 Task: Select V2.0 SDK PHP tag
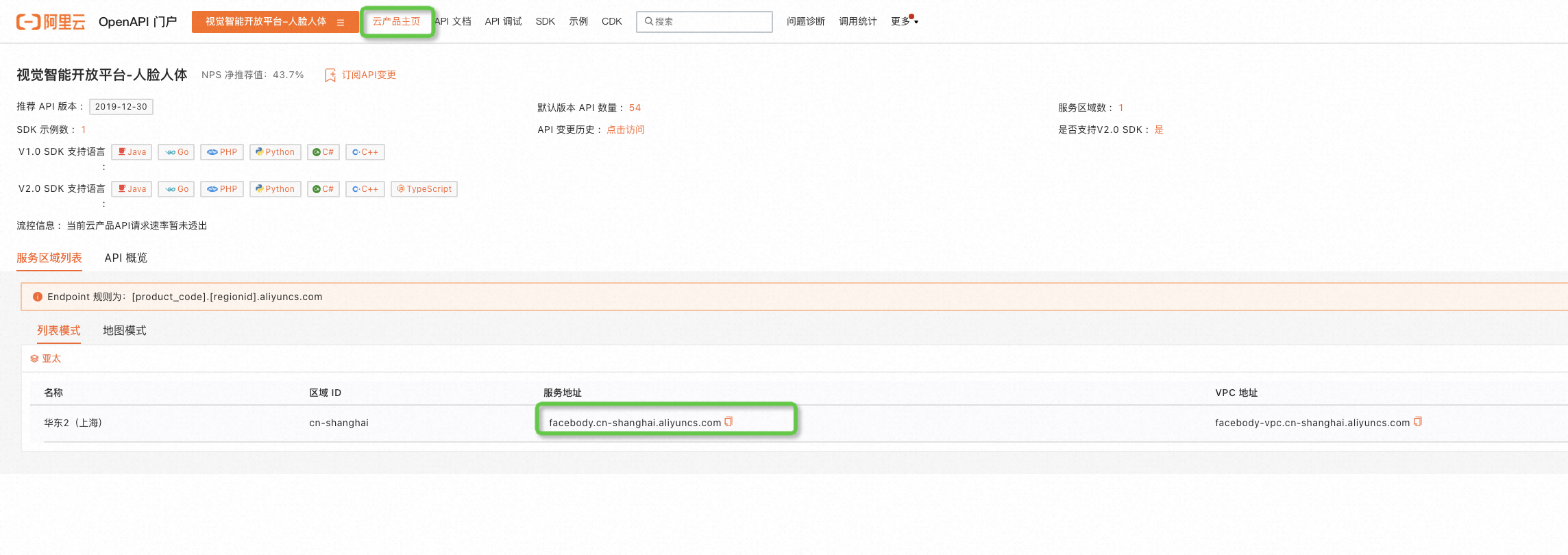(x=222, y=189)
